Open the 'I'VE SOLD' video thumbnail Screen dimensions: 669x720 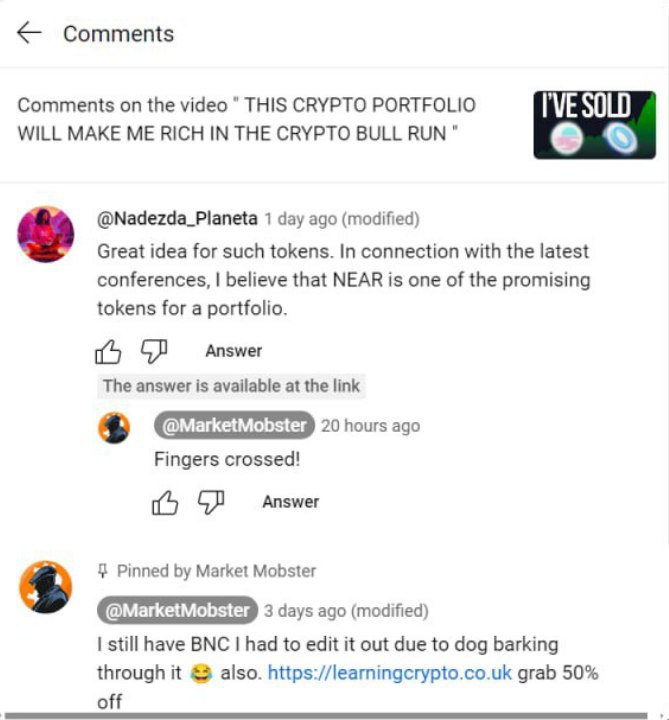(x=595, y=125)
